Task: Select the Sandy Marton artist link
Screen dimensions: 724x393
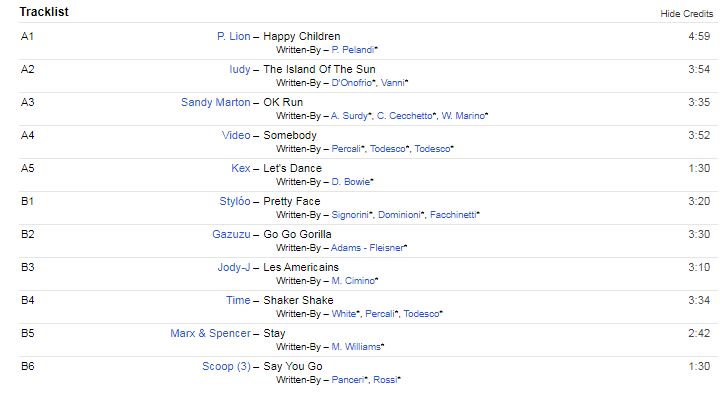Action: pyautogui.click(x=216, y=102)
